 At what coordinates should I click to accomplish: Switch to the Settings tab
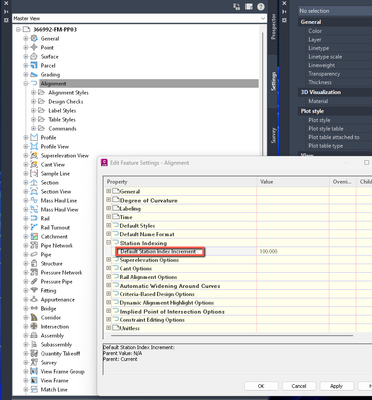point(273,81)
